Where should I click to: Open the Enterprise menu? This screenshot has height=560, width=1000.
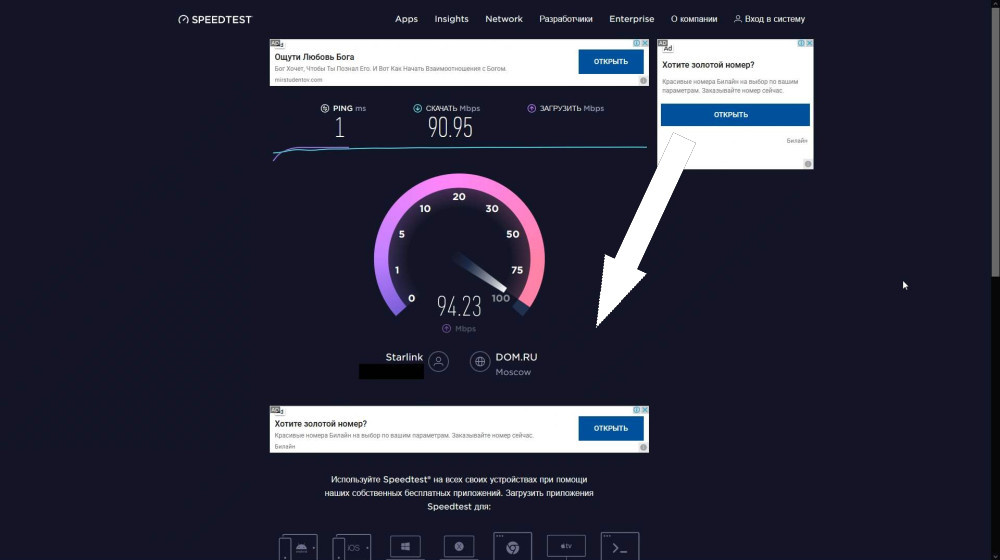coord(631,19)
